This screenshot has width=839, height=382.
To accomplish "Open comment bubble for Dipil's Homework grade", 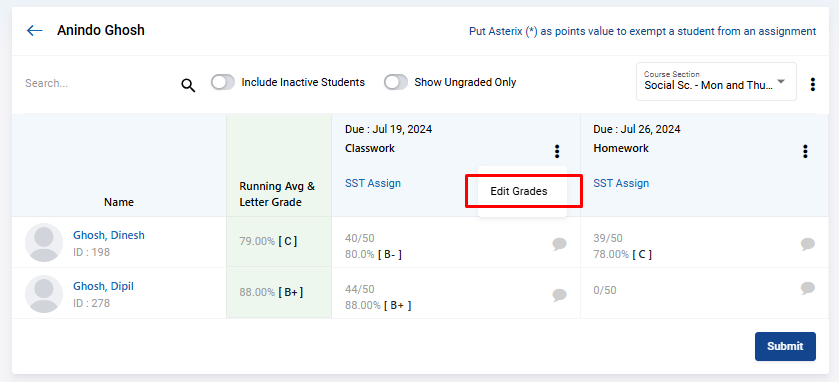I will pos(808,288).
